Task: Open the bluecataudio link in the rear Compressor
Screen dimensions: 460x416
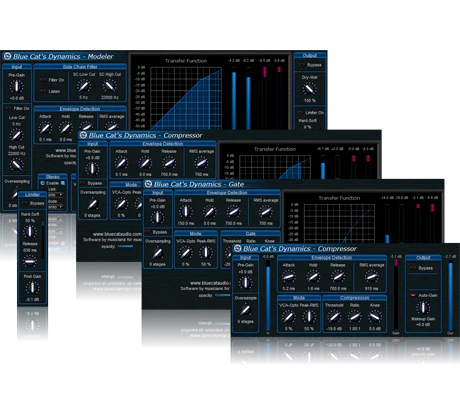Action: 117,234
